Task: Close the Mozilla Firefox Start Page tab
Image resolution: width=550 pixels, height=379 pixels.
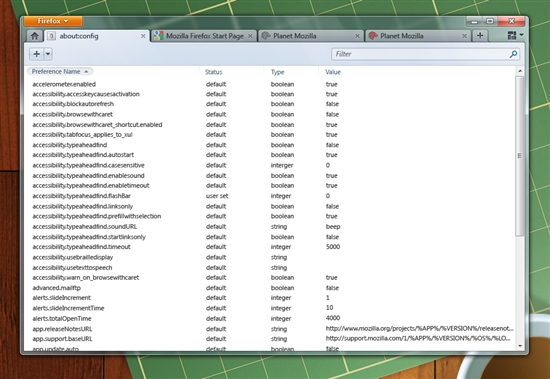Action: (x=250, y=36)
